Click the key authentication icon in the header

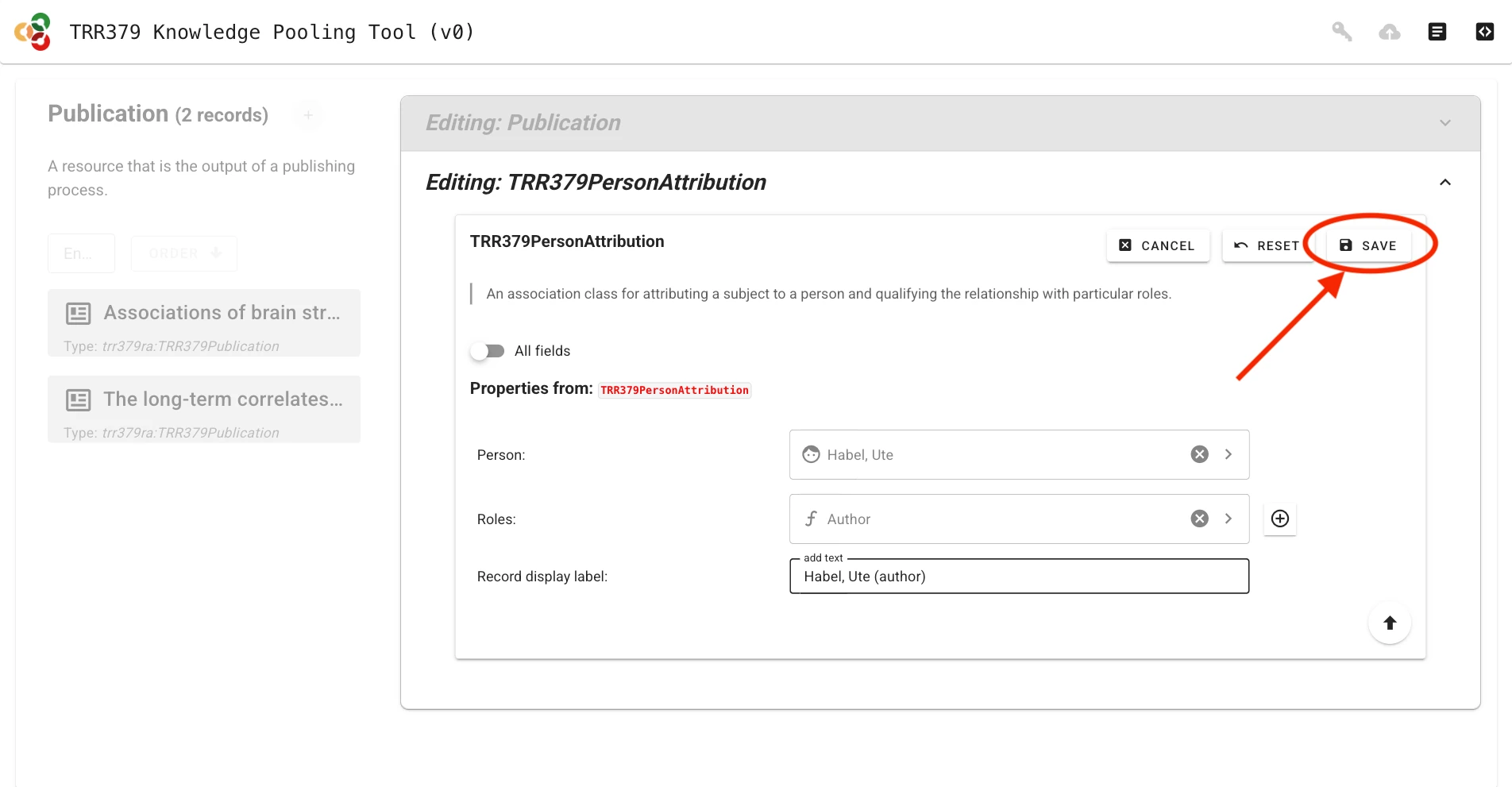[x=1341, y=32]
